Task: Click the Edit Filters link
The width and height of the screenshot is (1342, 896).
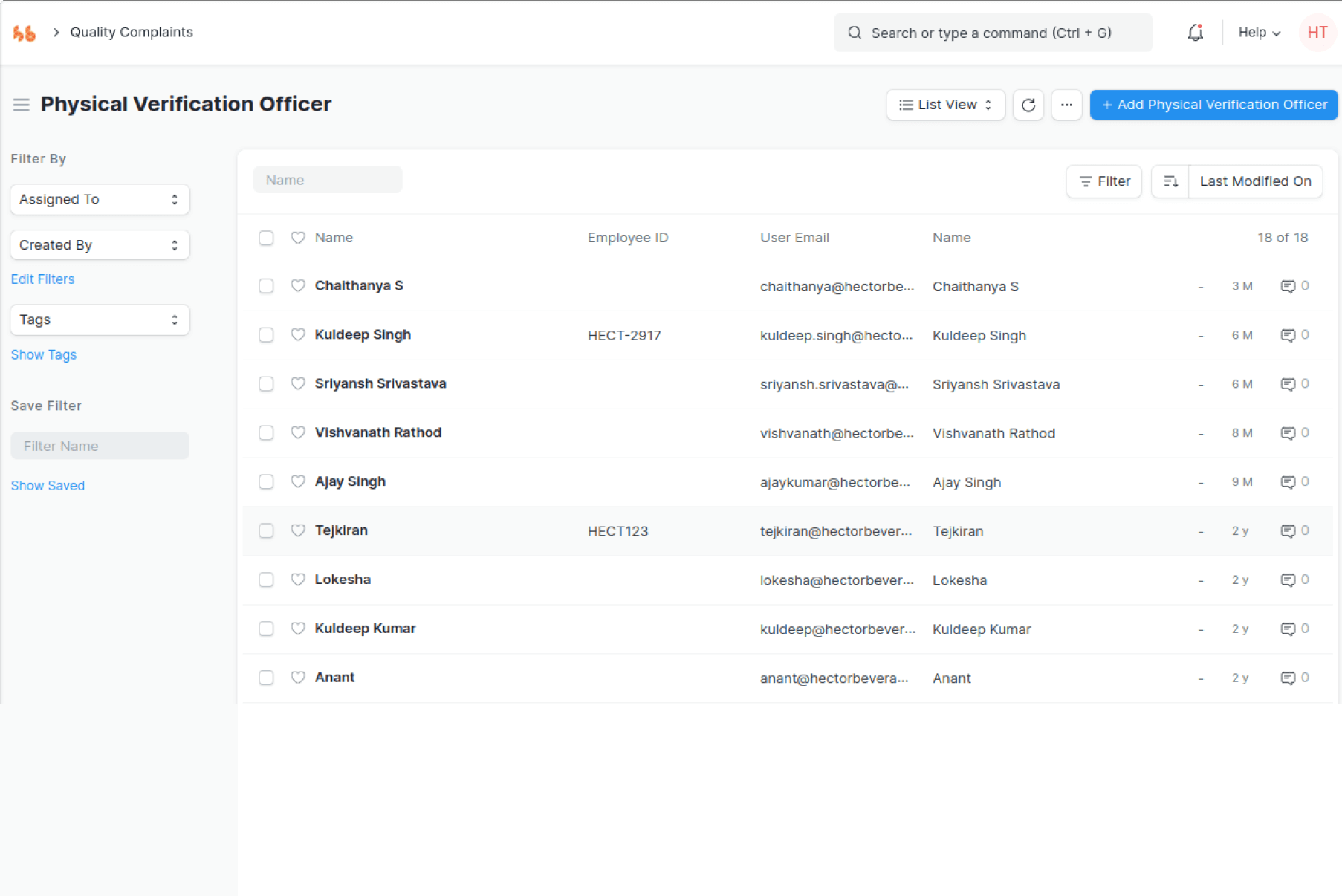Action: (x=42, y=279)
